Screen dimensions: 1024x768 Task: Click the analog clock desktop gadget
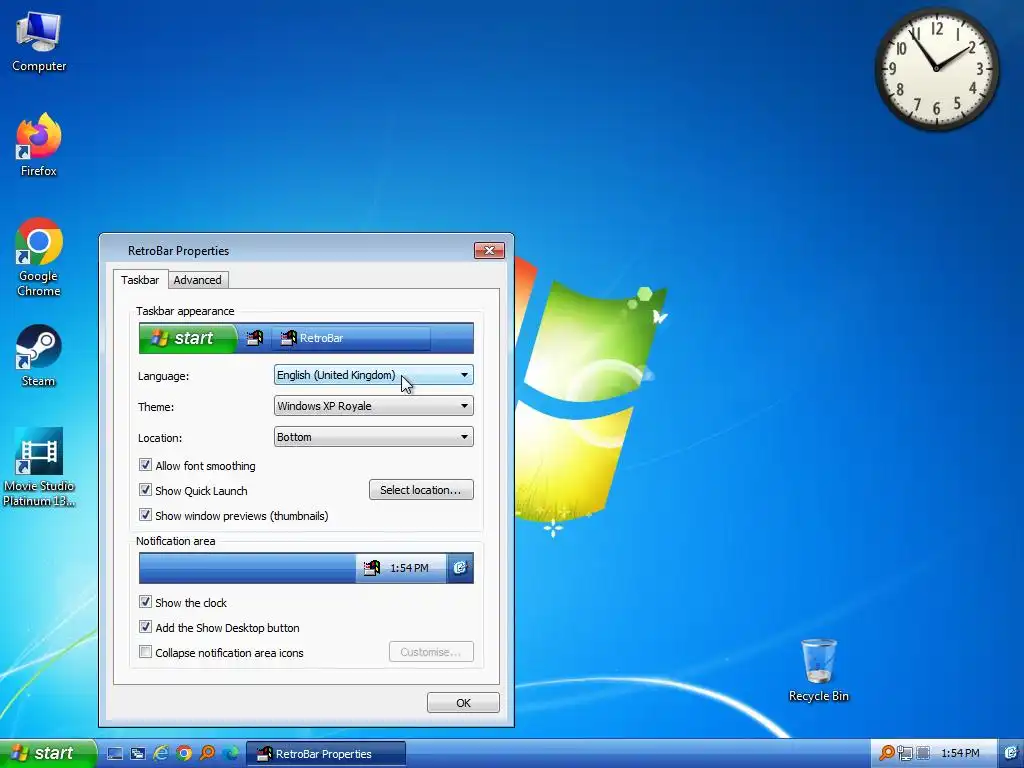pos(936,68)
